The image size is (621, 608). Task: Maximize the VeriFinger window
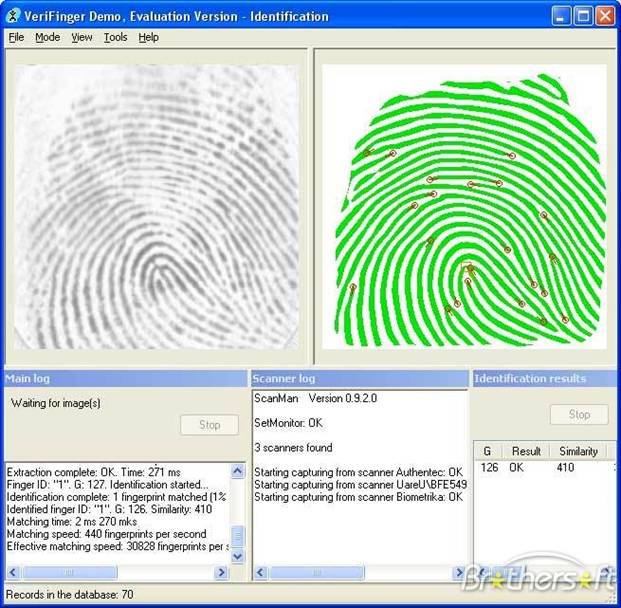pyautogui.click(x=583, y=16)
